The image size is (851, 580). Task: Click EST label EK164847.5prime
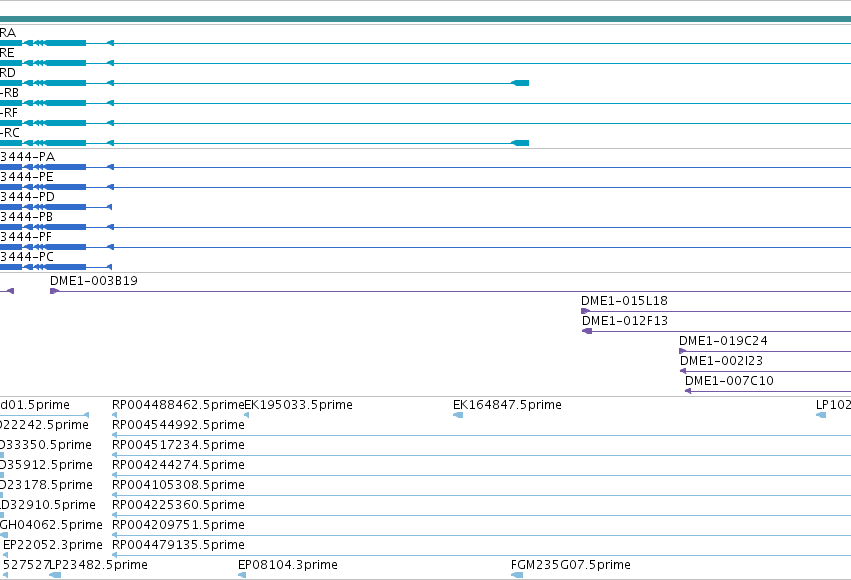(x=507, y=405)
